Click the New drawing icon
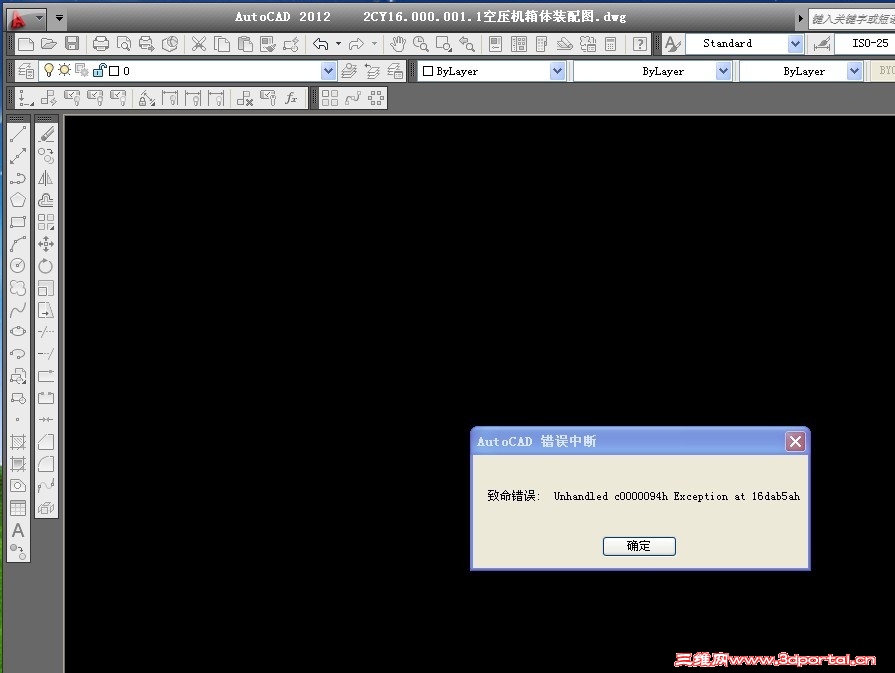The height and width of the screenshot is (673, 895). 26,43
